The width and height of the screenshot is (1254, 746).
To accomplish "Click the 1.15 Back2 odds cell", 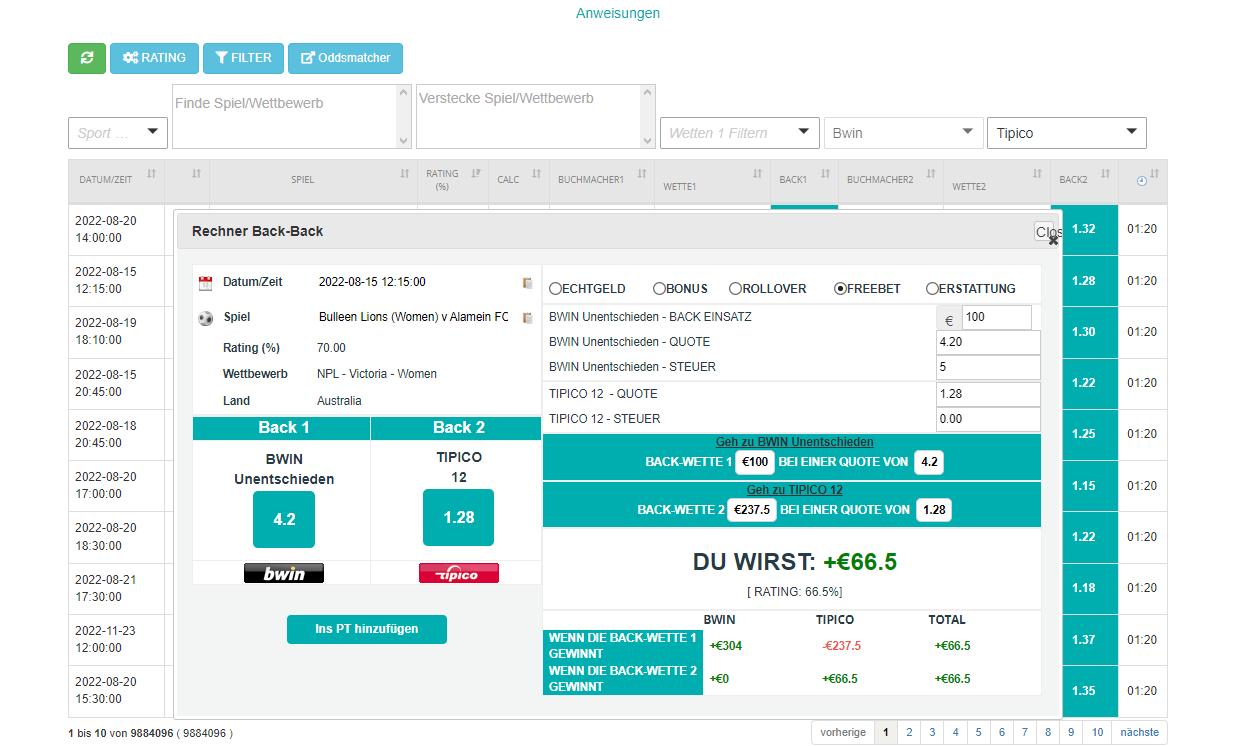I will point(1084,486).
